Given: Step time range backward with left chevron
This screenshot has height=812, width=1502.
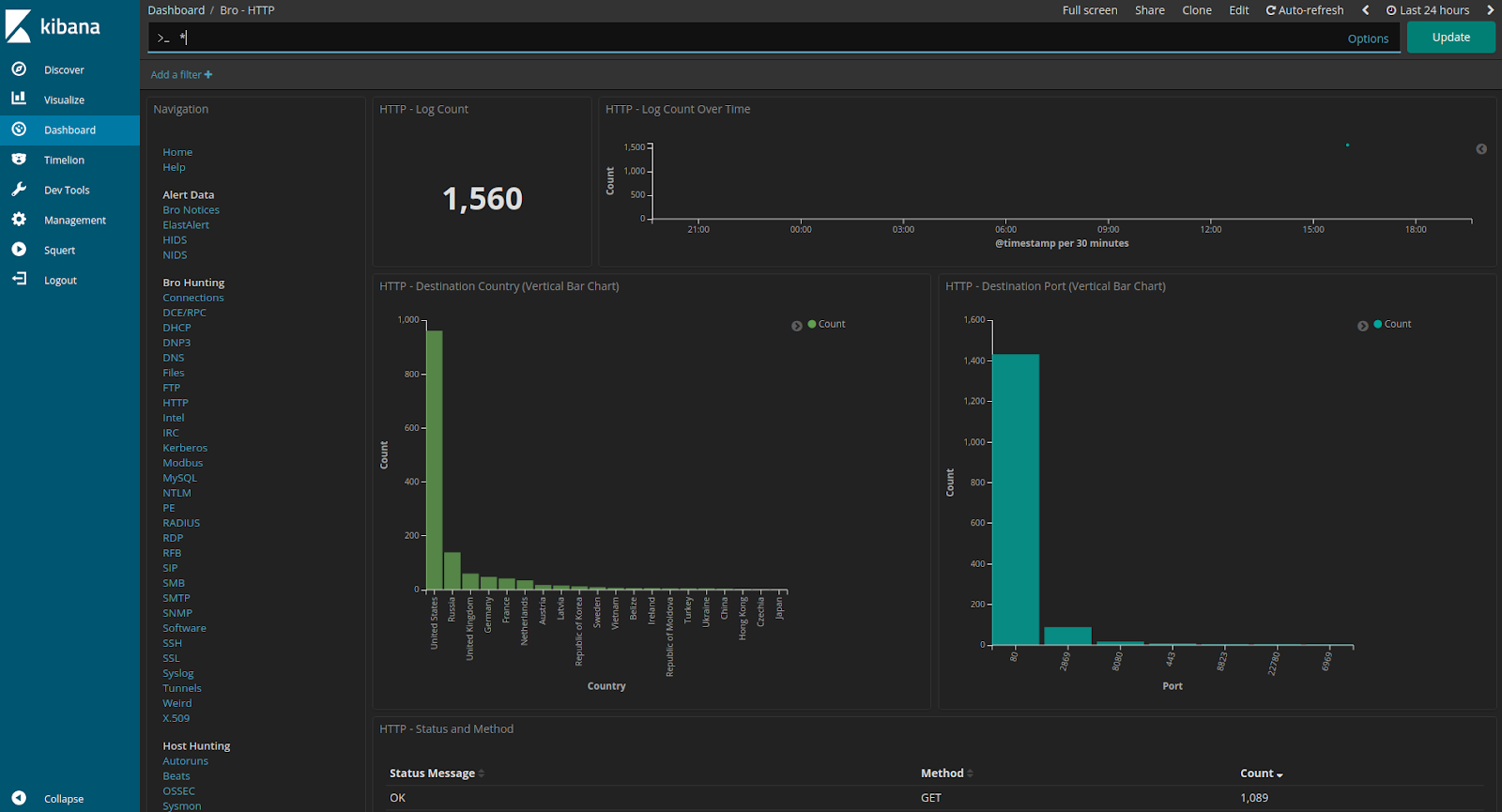Looking at the screenshot, I should coord(1365,10).
